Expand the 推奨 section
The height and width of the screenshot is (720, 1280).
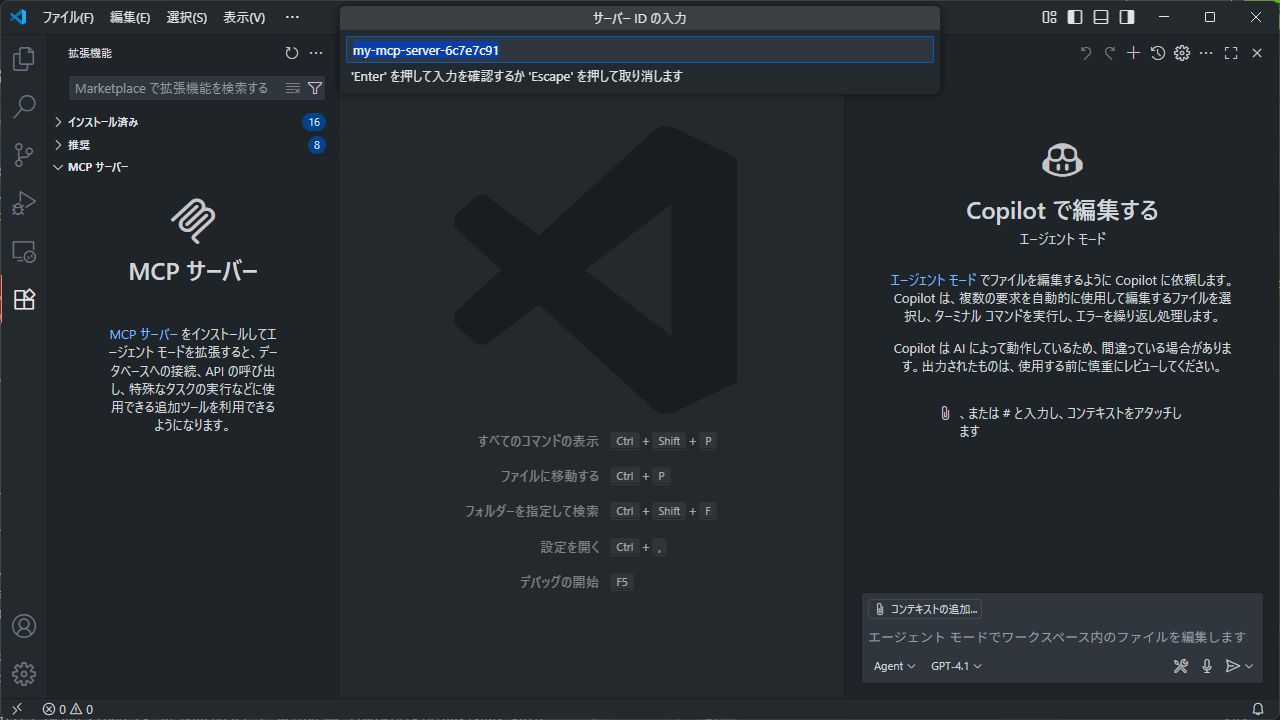coord(193,145)
